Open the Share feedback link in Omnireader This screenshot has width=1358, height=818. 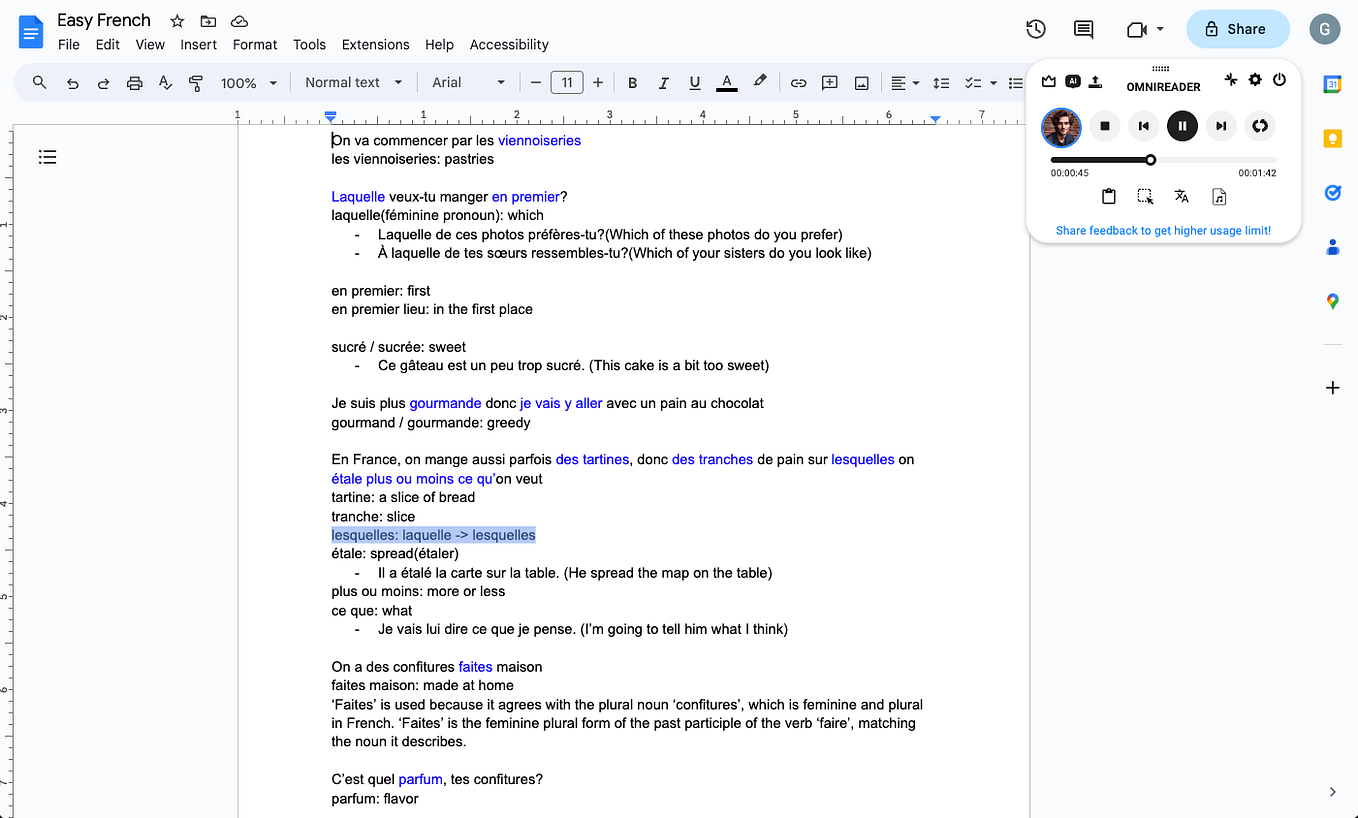tap(1163, 231)
